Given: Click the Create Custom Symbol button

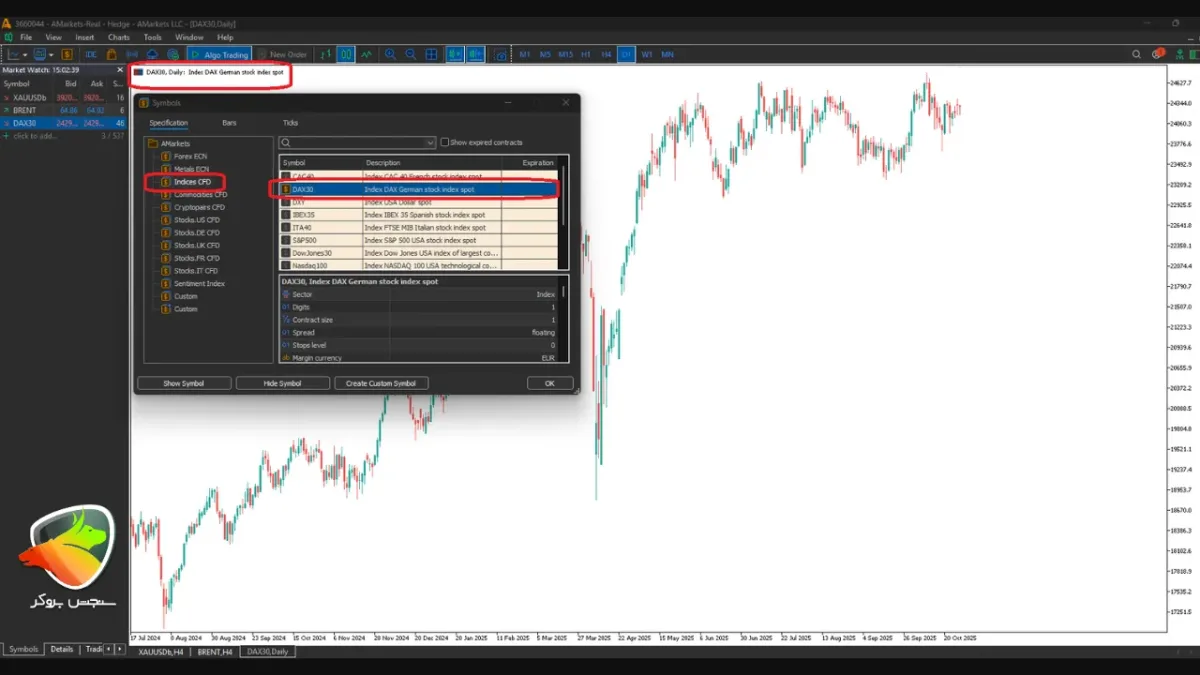Looking at the screenshot, I should click(381, 383).
